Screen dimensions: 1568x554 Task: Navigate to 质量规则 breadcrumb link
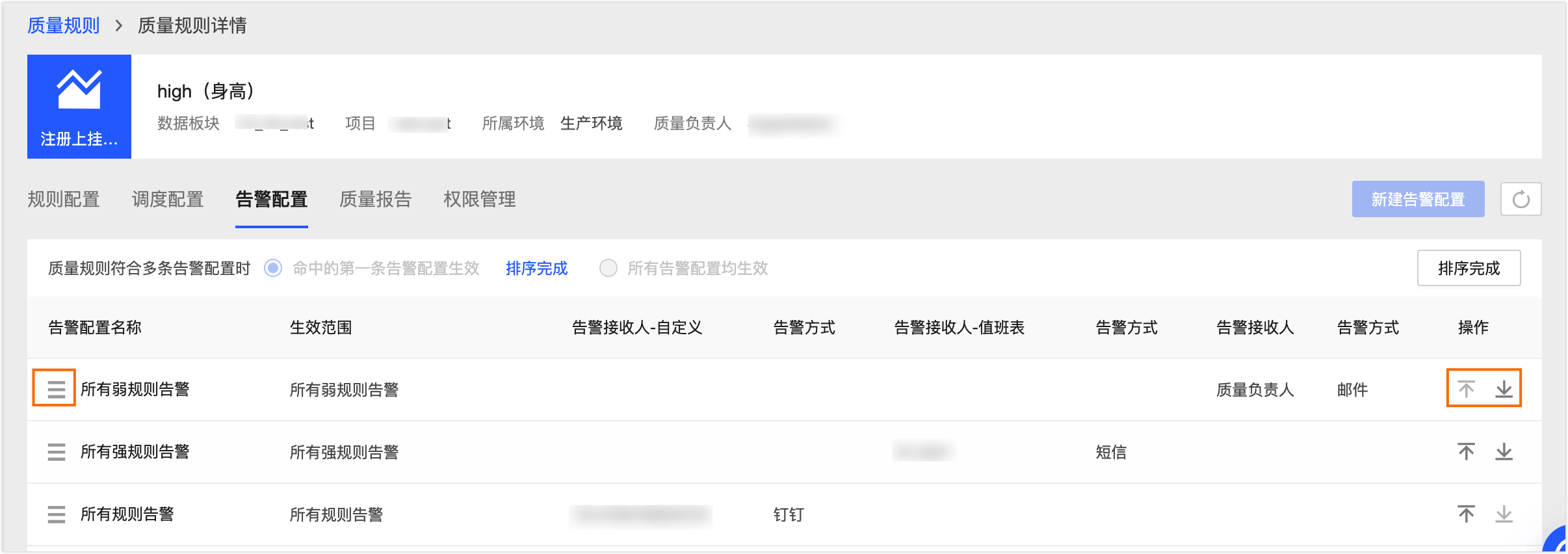coord(64,25)
